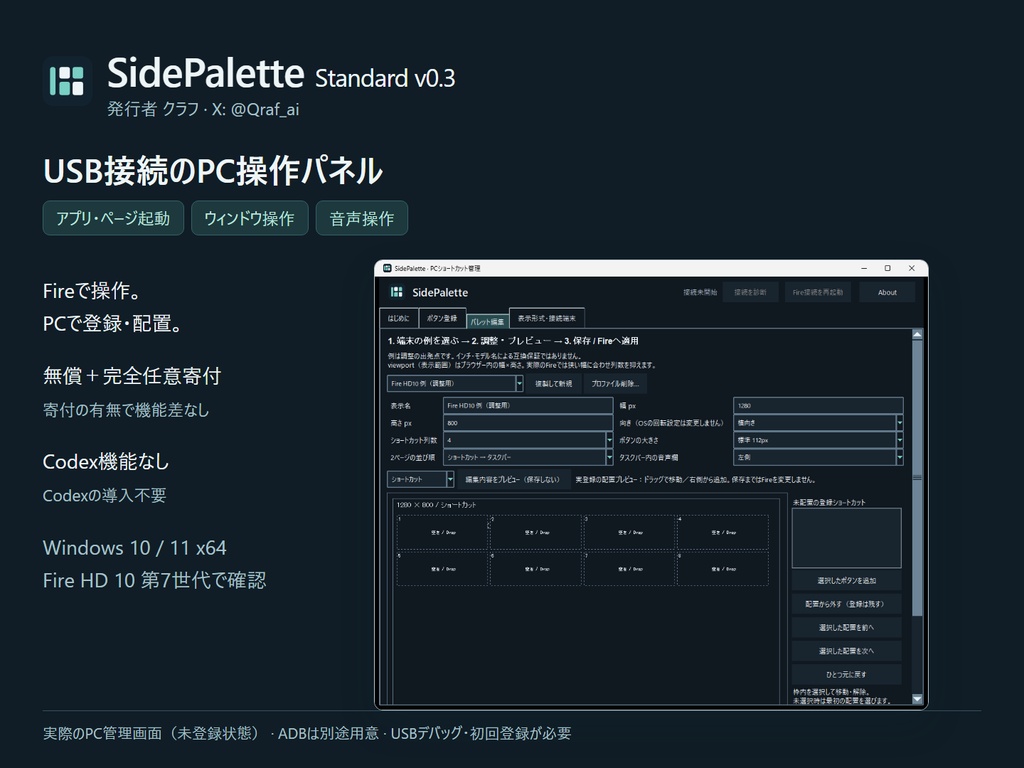
Task: Click the scrollbar up arrow in the app
Action: (917, 334)
